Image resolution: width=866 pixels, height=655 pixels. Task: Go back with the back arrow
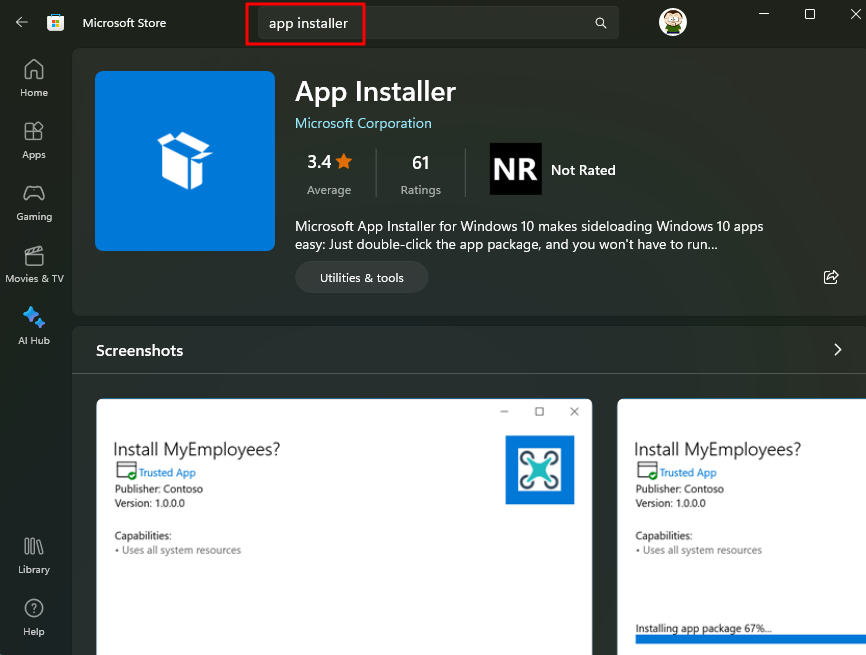pyautogui.click(x=22, y=23)
